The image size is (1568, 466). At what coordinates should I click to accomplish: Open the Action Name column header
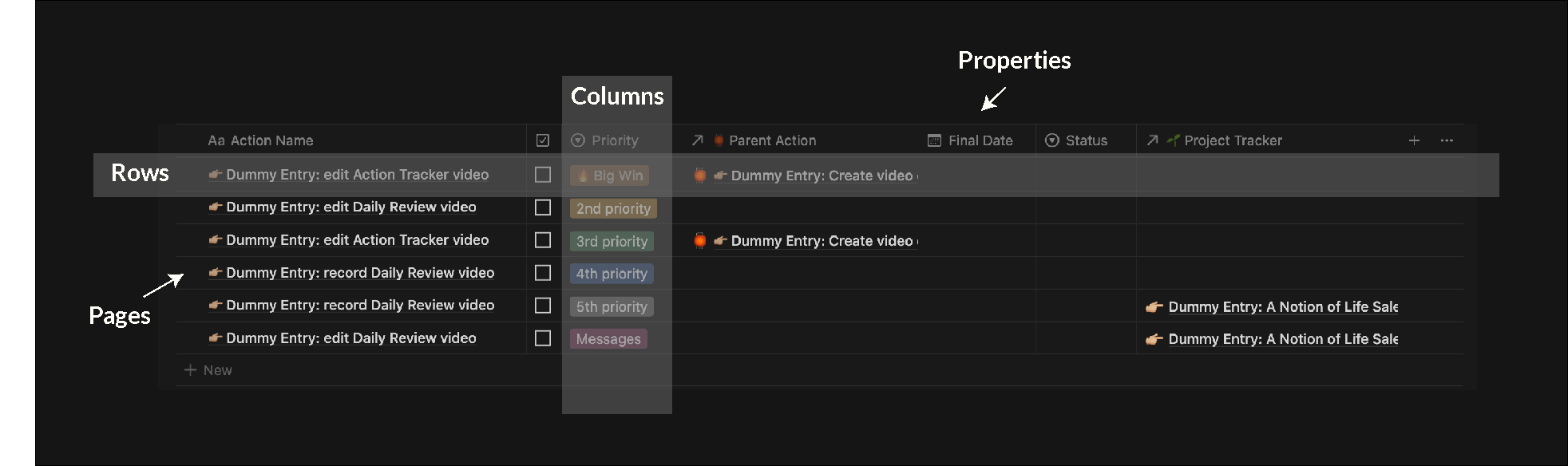click(260, 140)
